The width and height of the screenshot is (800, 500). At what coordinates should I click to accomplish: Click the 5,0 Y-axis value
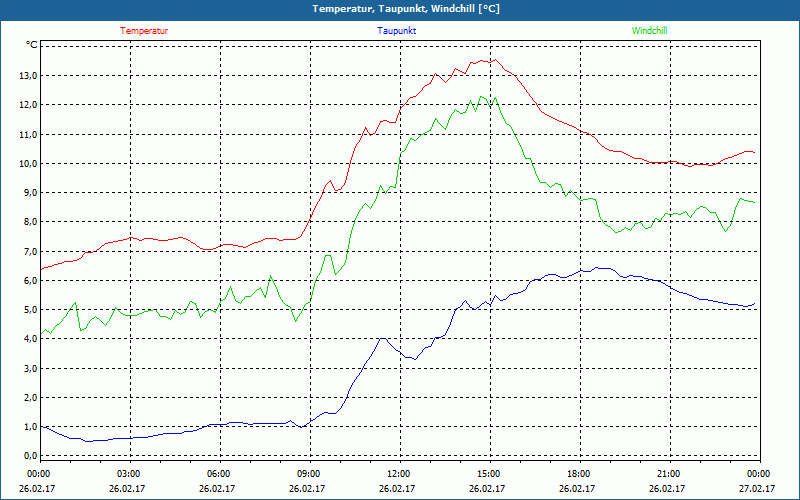pyautogui.click(x=31, y=310)
